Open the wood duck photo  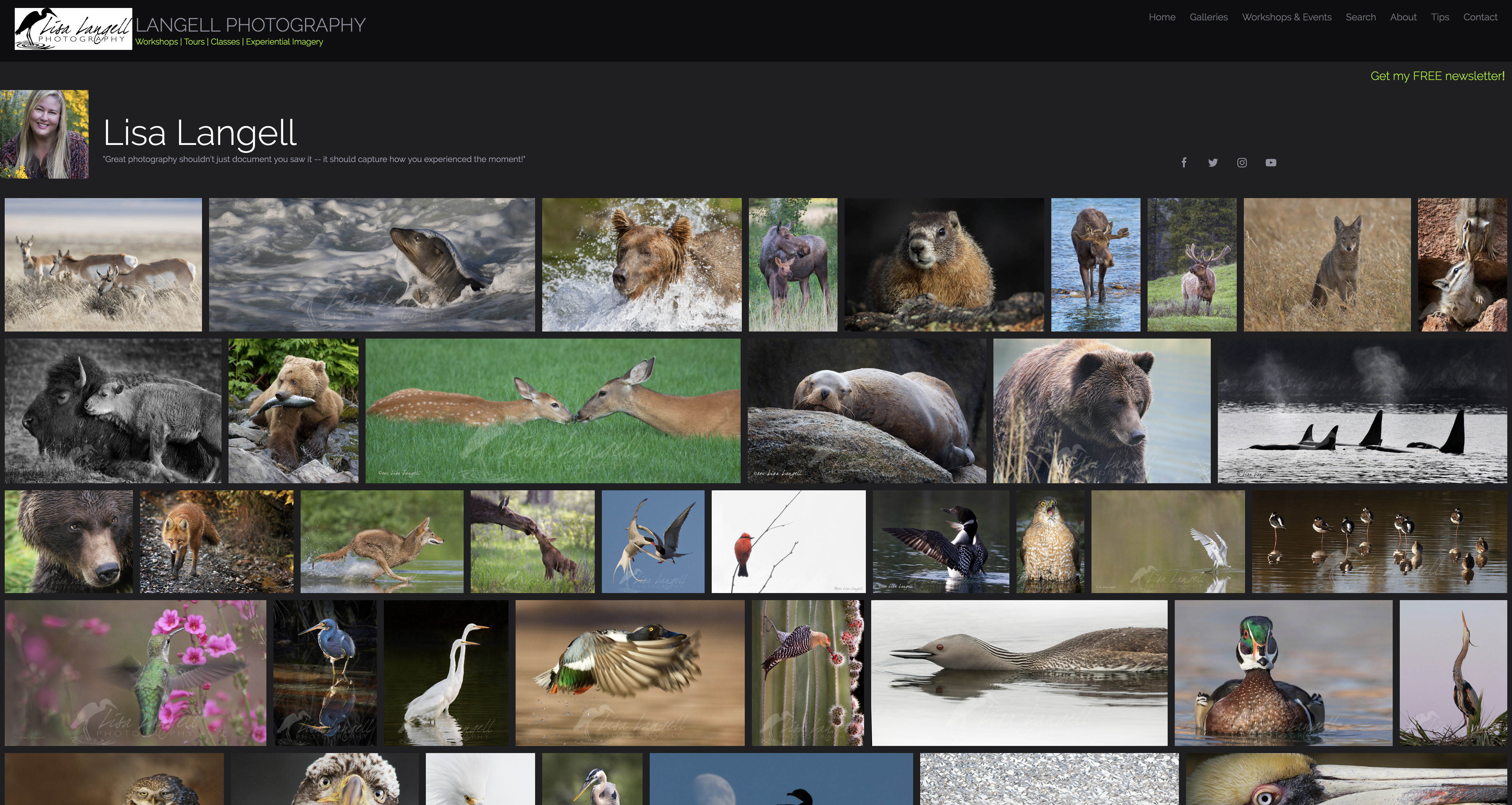(1283, 672)
